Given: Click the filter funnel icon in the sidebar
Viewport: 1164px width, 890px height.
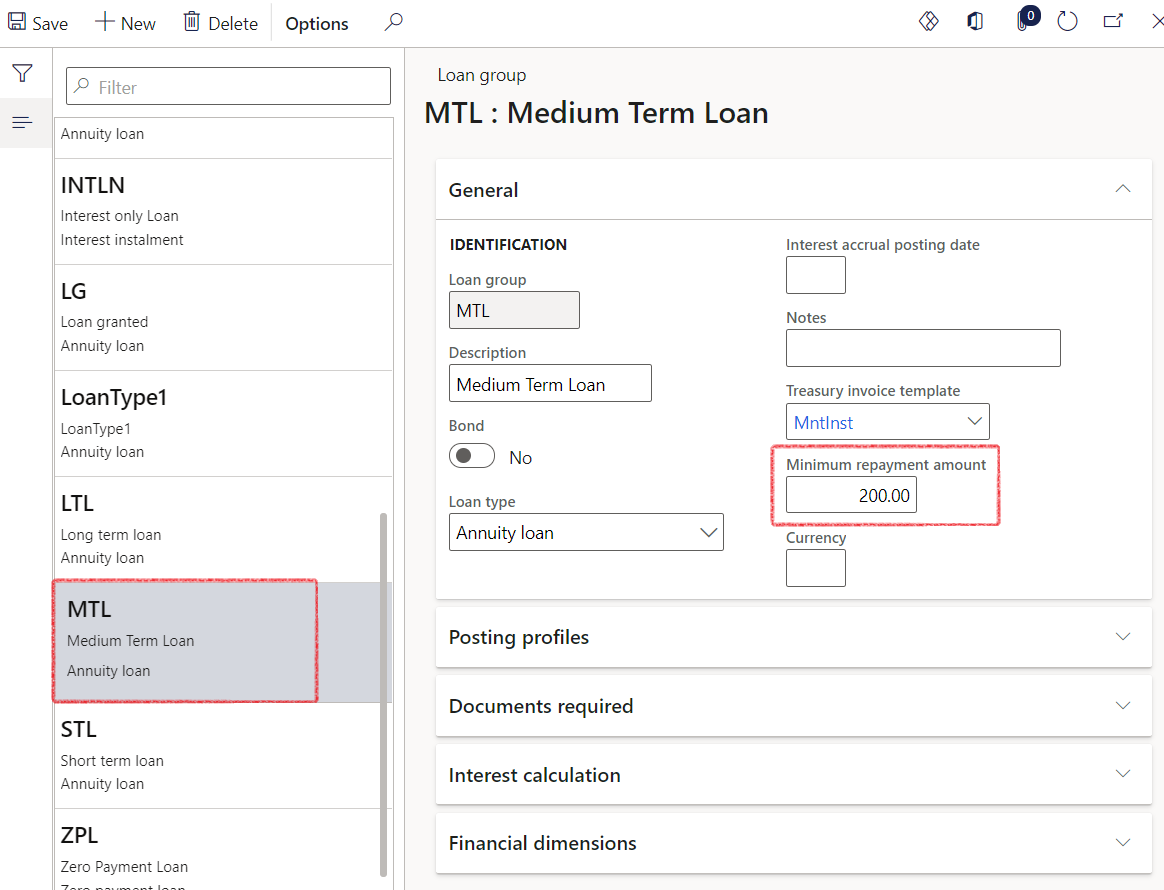Looking at the screenshot, I should 21,72.
